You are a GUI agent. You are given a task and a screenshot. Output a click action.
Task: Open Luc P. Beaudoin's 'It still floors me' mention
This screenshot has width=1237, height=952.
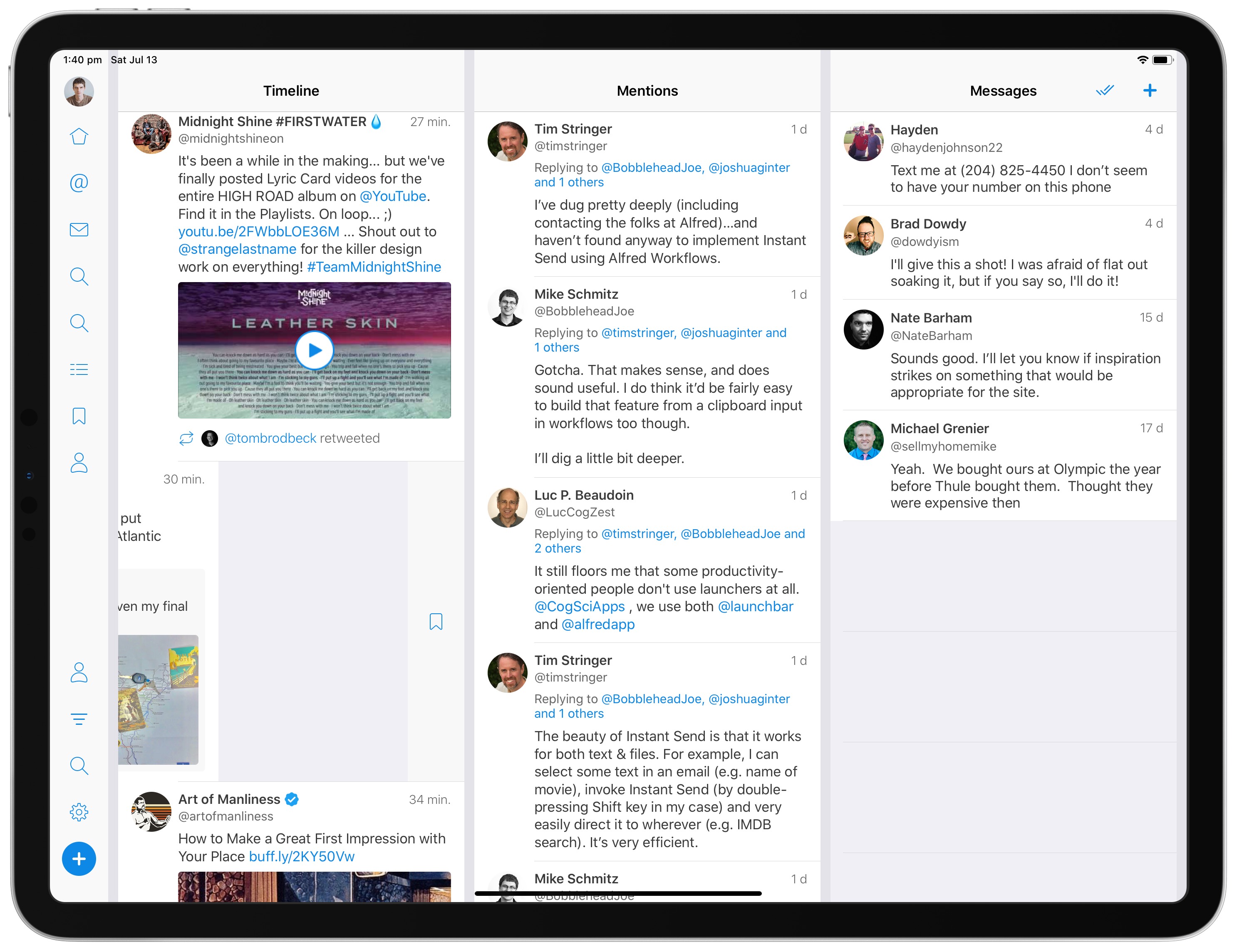(647, 560)
